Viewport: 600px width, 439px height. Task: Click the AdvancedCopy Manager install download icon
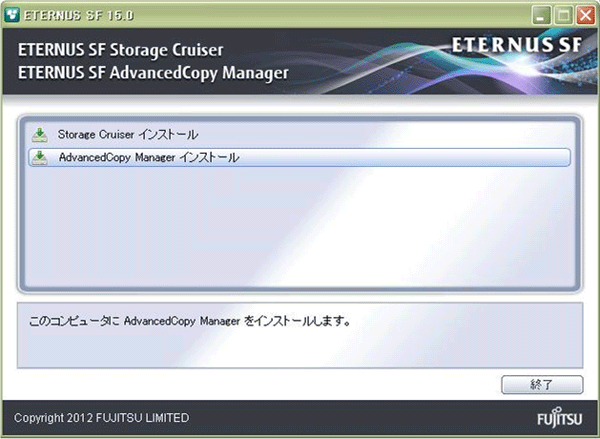click(40, 158)
